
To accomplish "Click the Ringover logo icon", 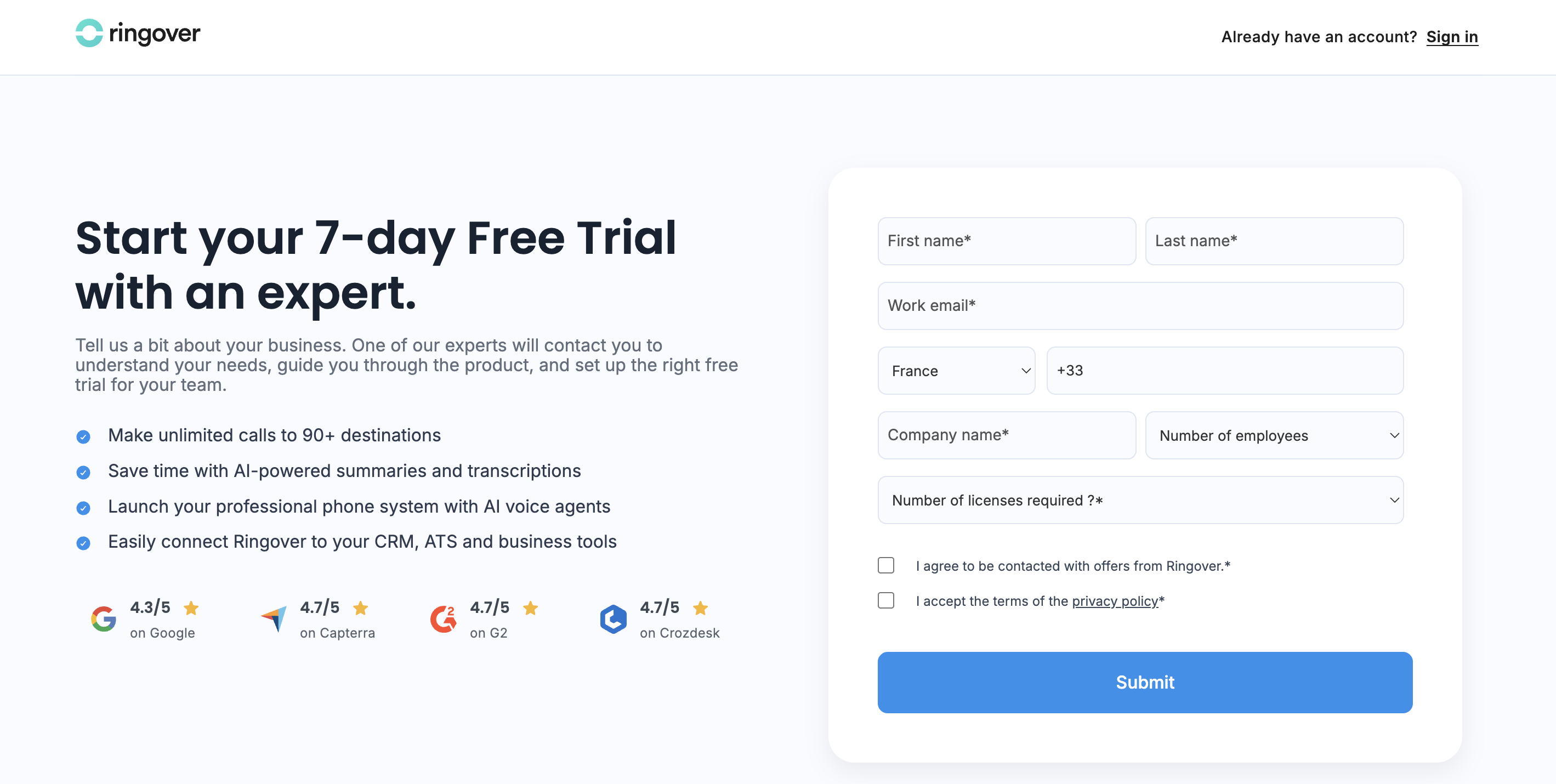I will (x=89, y=33).
